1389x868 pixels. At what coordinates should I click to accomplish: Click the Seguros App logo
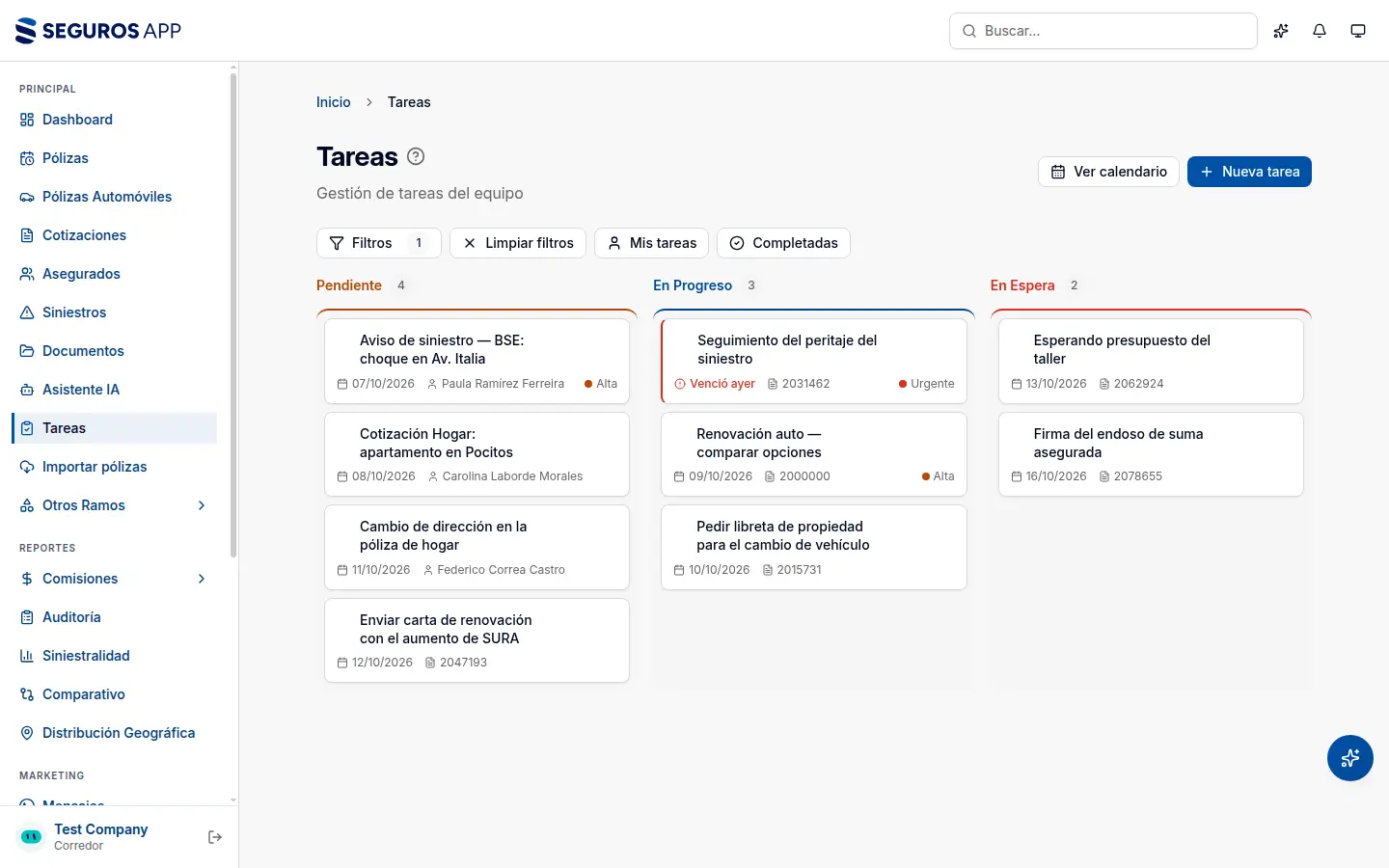pos(98,31)
